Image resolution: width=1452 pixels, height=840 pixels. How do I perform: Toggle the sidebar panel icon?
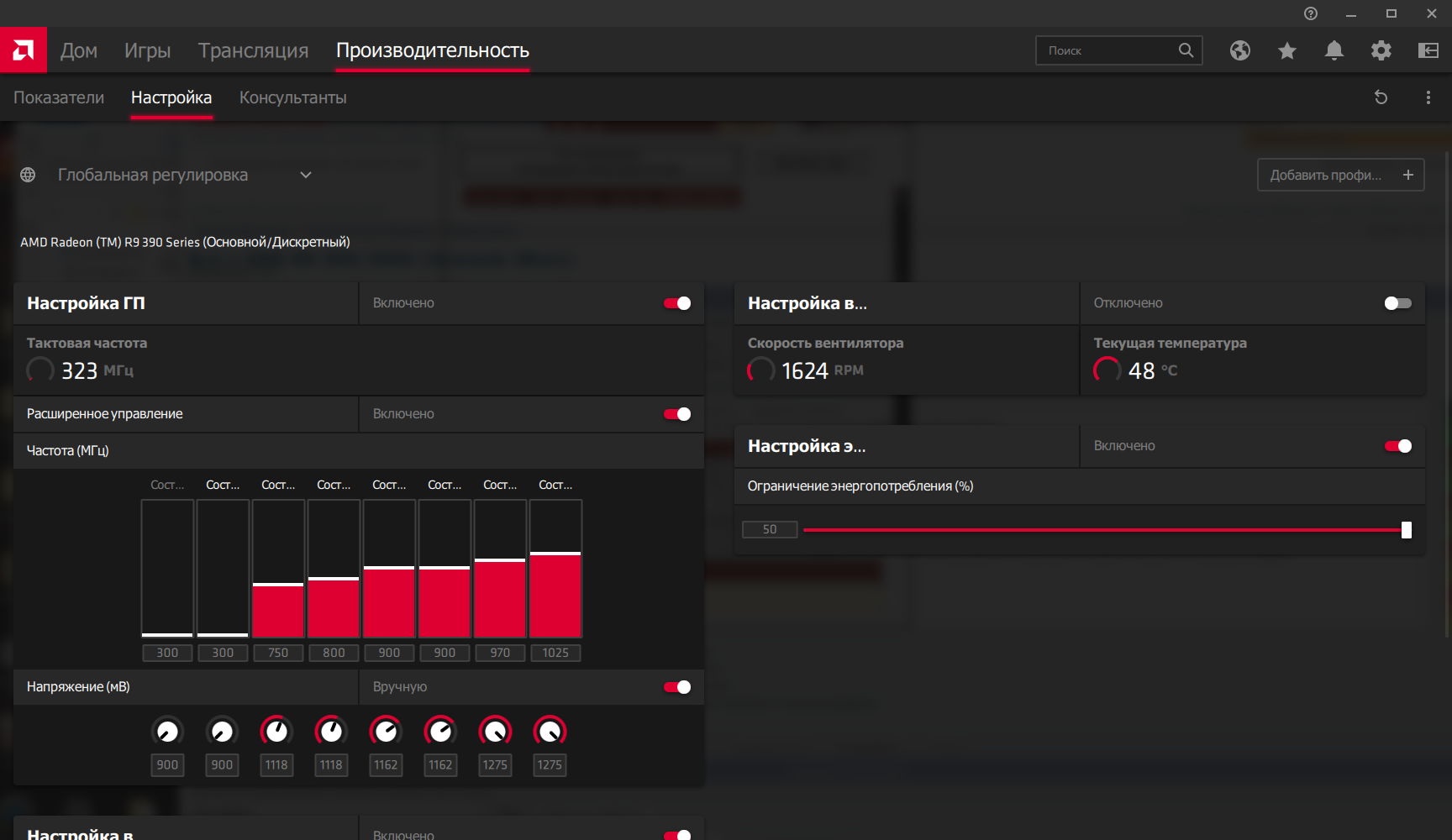[x=1428, y=50]
